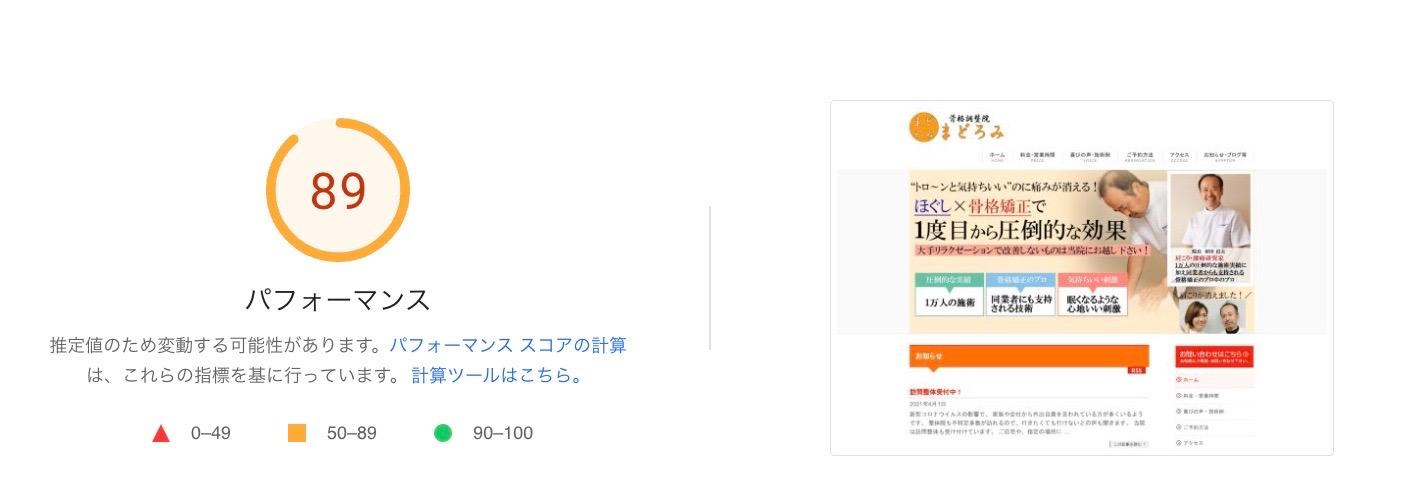The image size is (1402, 486).
Task: Select 料金・営業時間 in the previewed top navigation
Action: [1037, 157]
